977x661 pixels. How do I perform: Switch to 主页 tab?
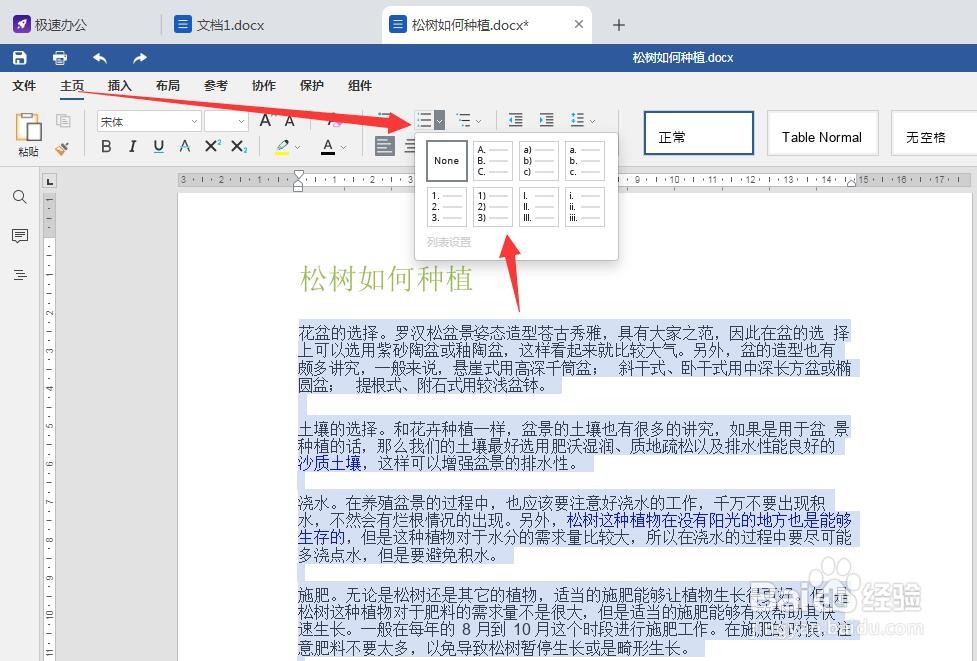click(x=72, y=86)
